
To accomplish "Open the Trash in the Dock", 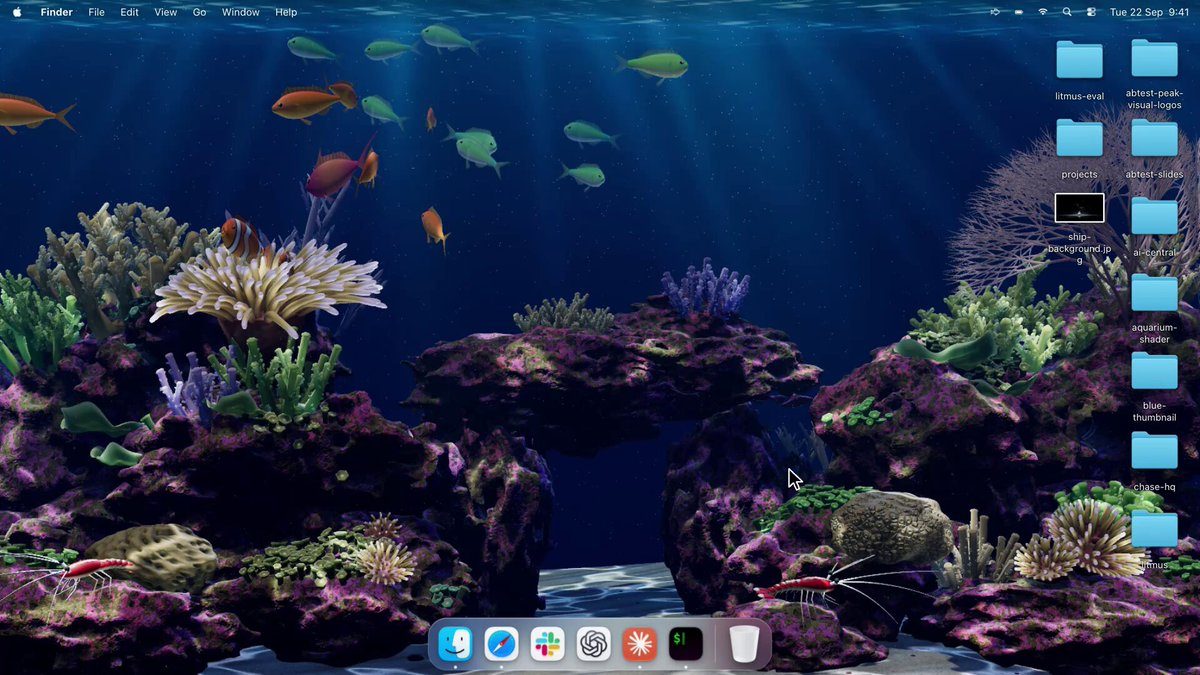I will 744,644.
